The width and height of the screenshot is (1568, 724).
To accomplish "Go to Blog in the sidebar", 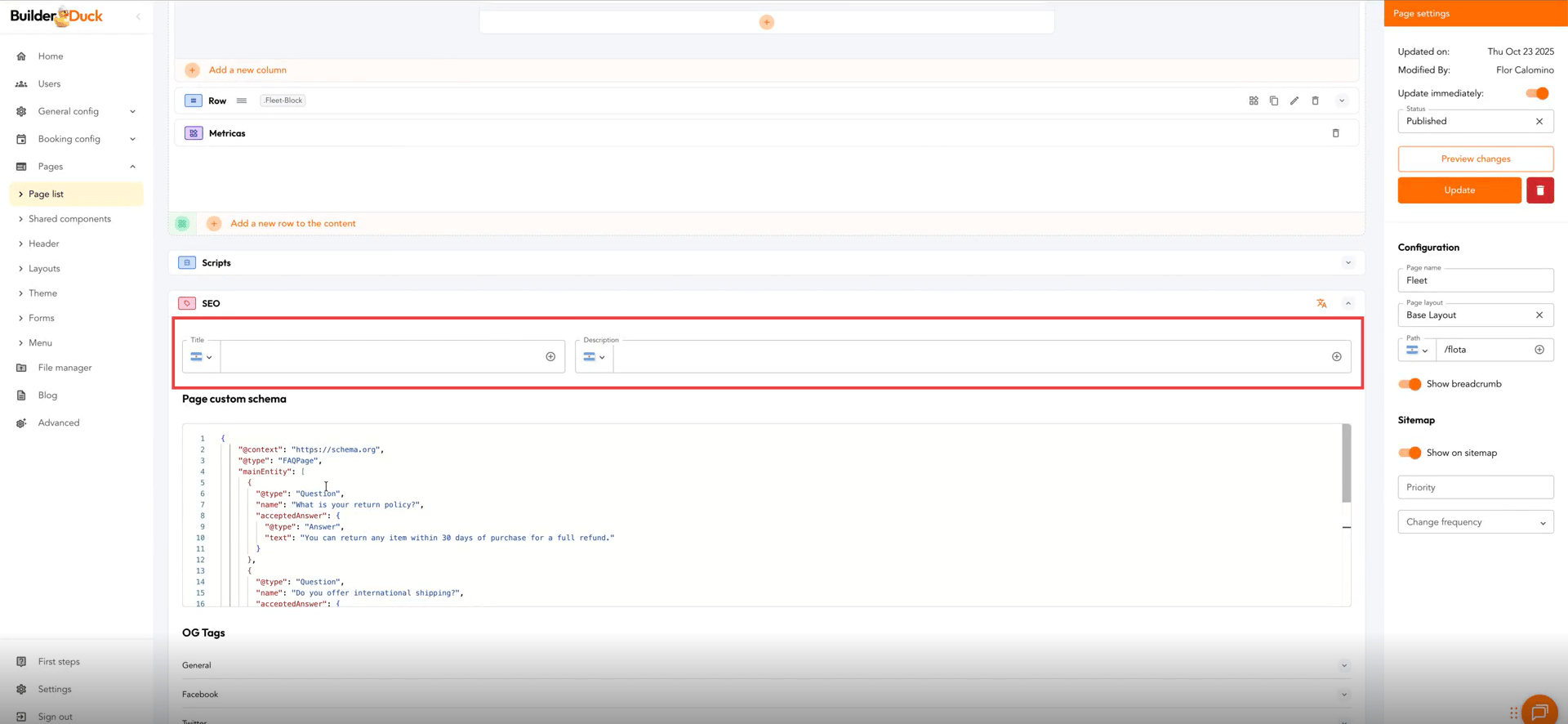I will tap(47, 396).
